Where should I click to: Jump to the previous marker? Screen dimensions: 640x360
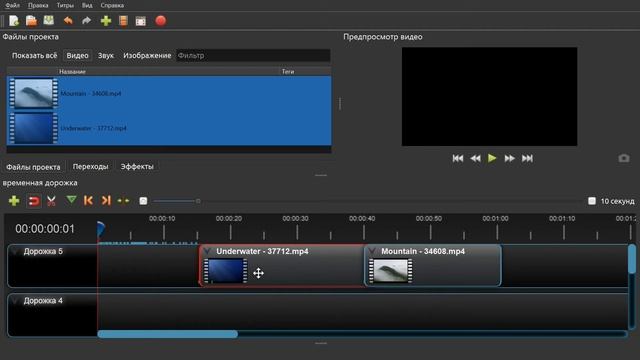pos(88,200)
